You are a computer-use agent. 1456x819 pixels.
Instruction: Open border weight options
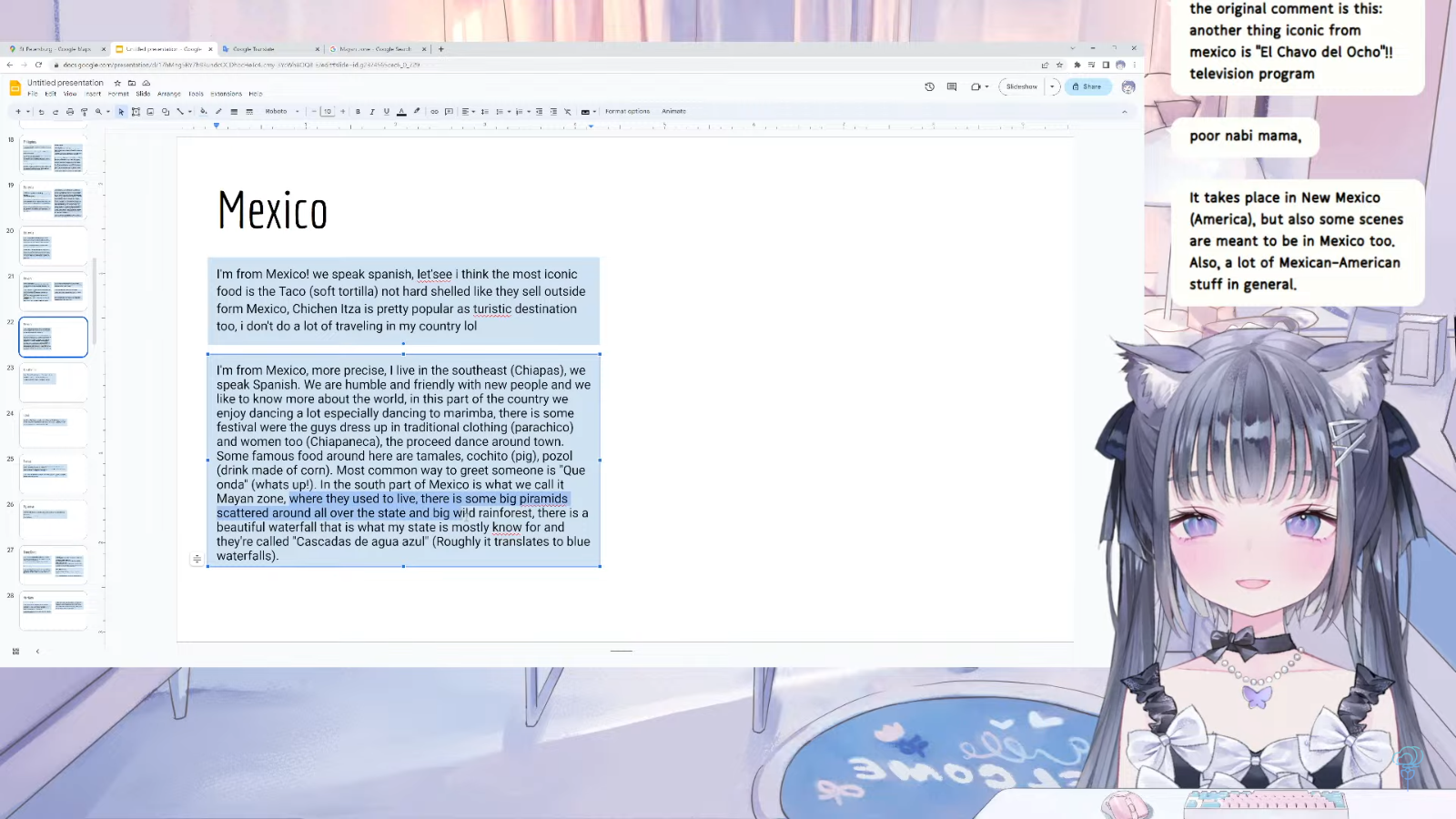(x=234, y=111)
